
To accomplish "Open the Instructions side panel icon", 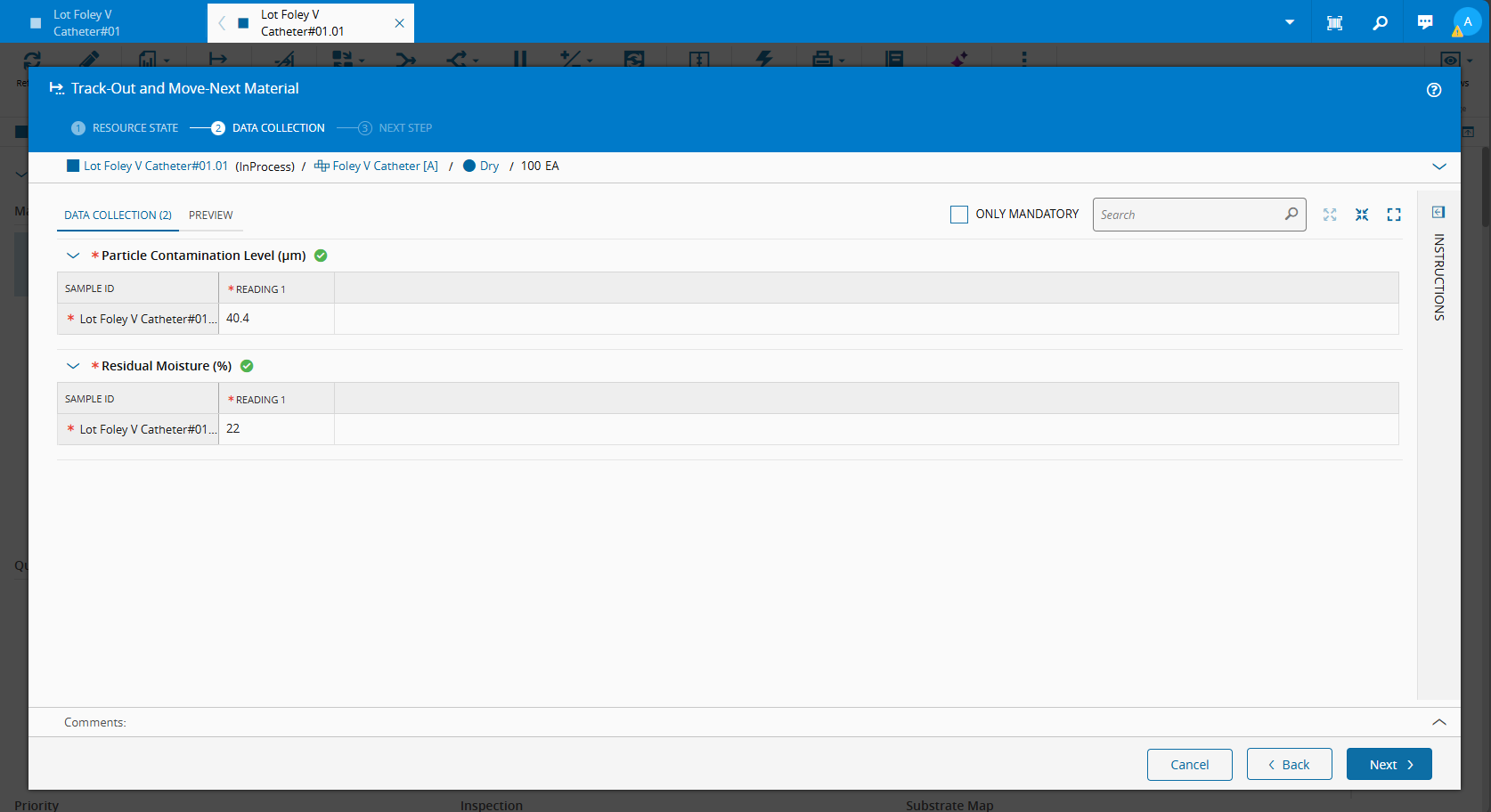I will (1438, 212).
